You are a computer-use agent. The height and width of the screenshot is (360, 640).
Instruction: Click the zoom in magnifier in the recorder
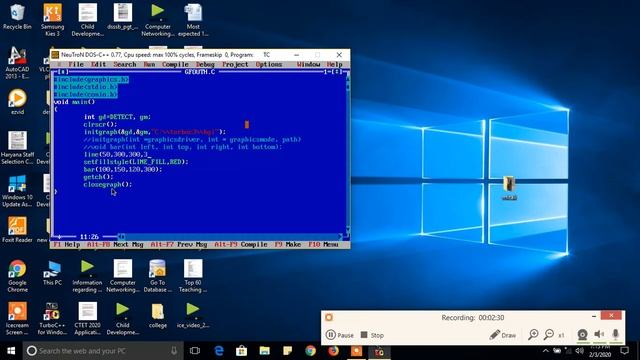point(533,335)
